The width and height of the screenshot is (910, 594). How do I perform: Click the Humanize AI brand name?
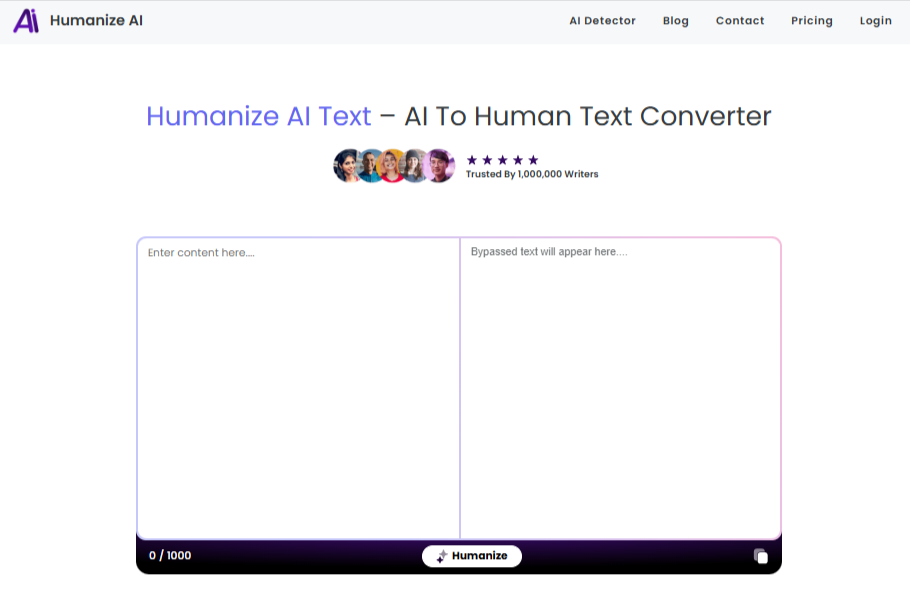coord(96,21)
